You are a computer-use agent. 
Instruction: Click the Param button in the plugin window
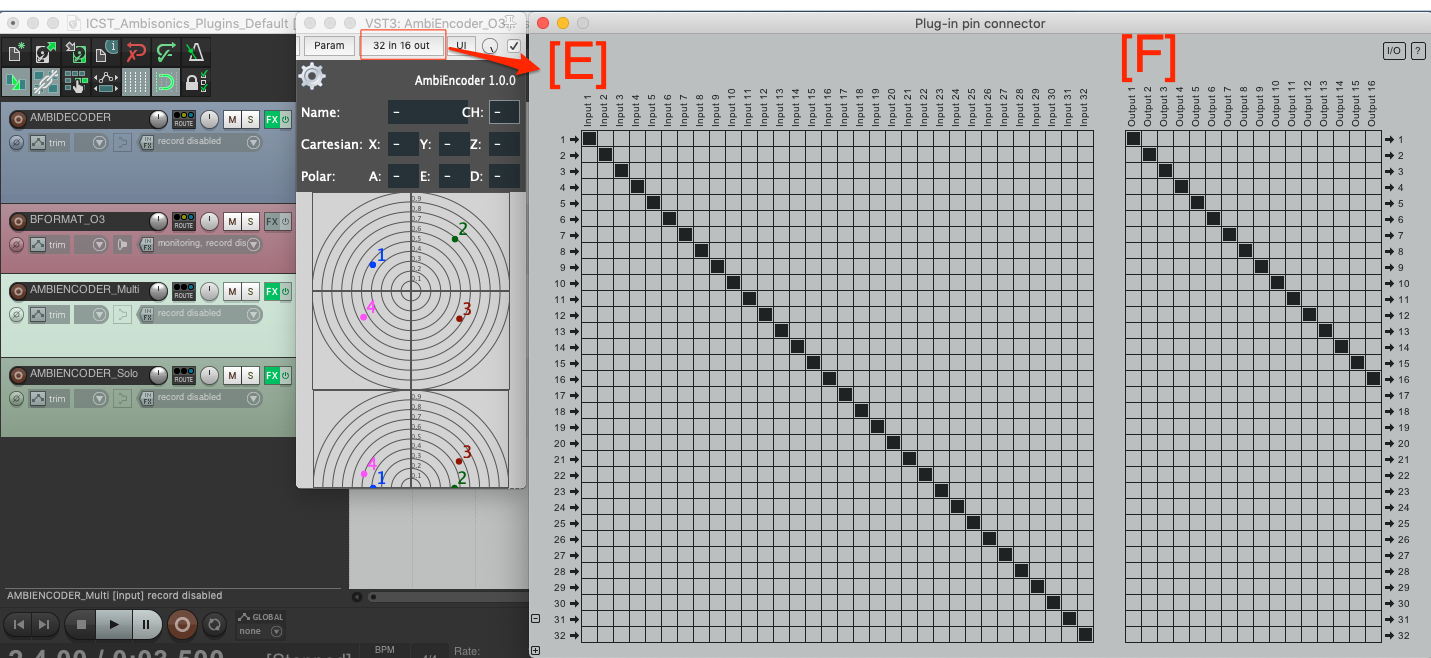329,46
